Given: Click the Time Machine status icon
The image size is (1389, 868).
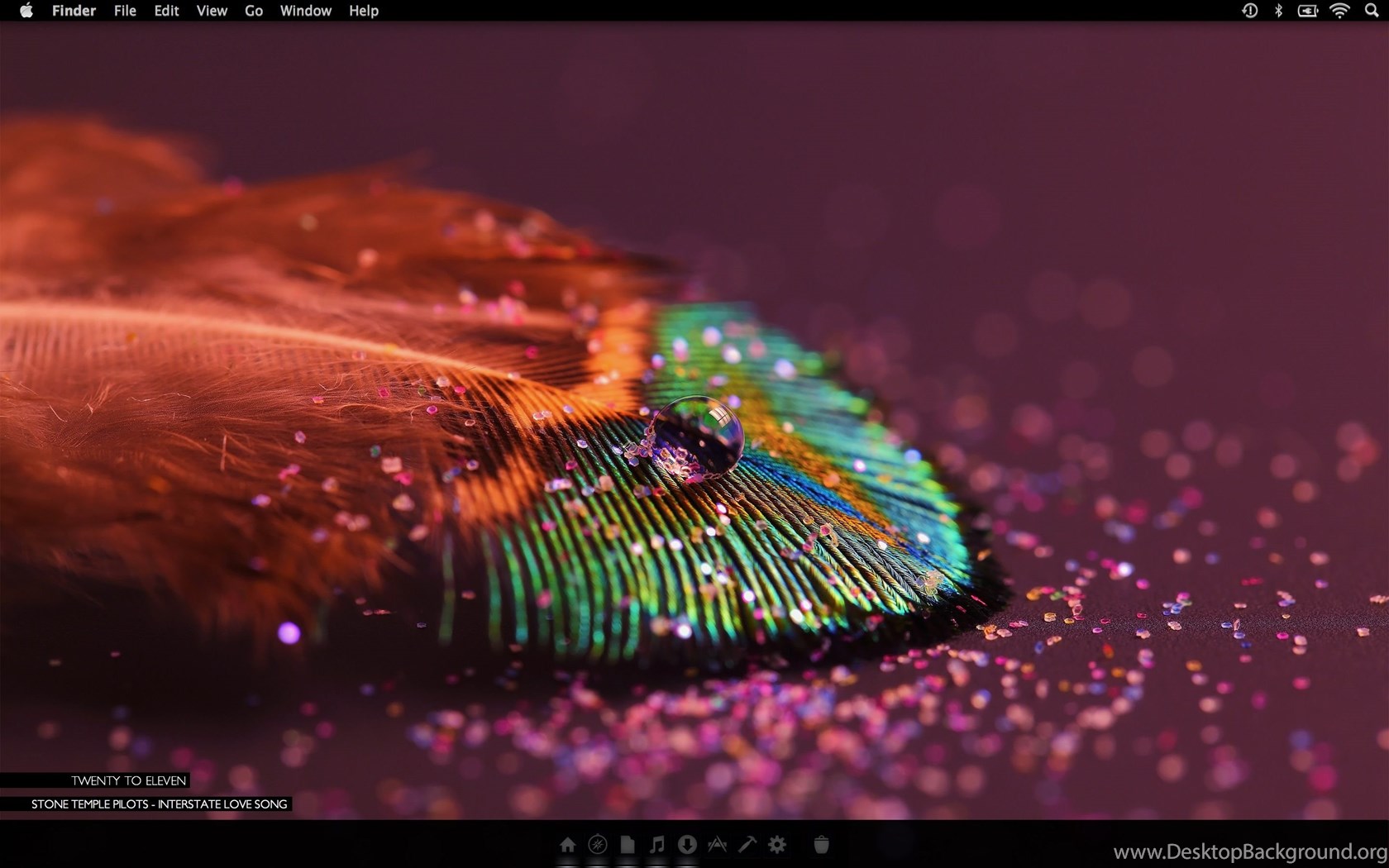Looking at the screenshot, I should coord(1249,11).
